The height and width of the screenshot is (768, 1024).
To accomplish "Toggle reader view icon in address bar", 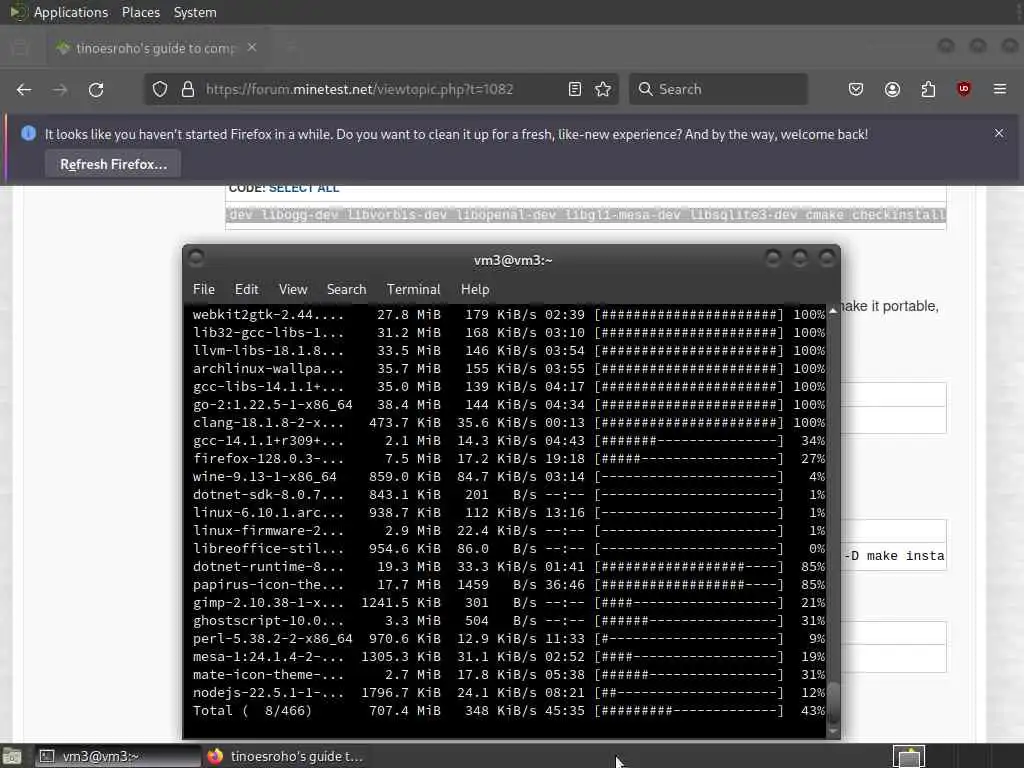I will (575, 89).
